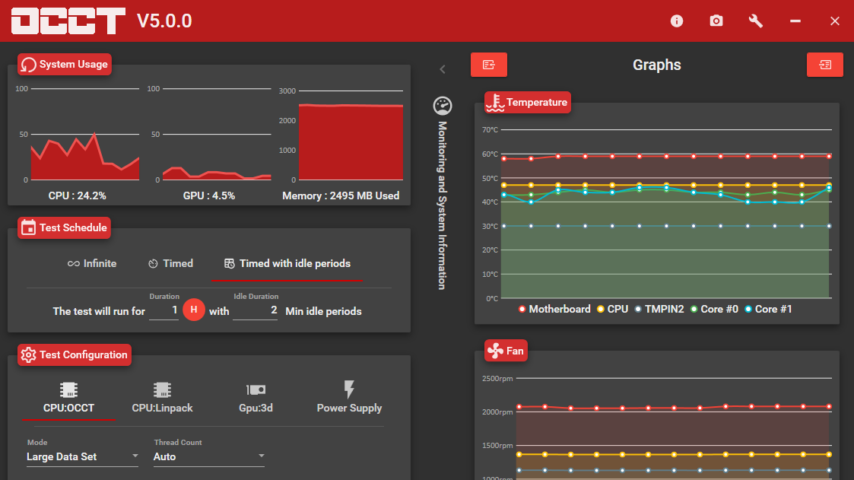
Task: Click the Fan graph header badge
Action: pos(505,351)
